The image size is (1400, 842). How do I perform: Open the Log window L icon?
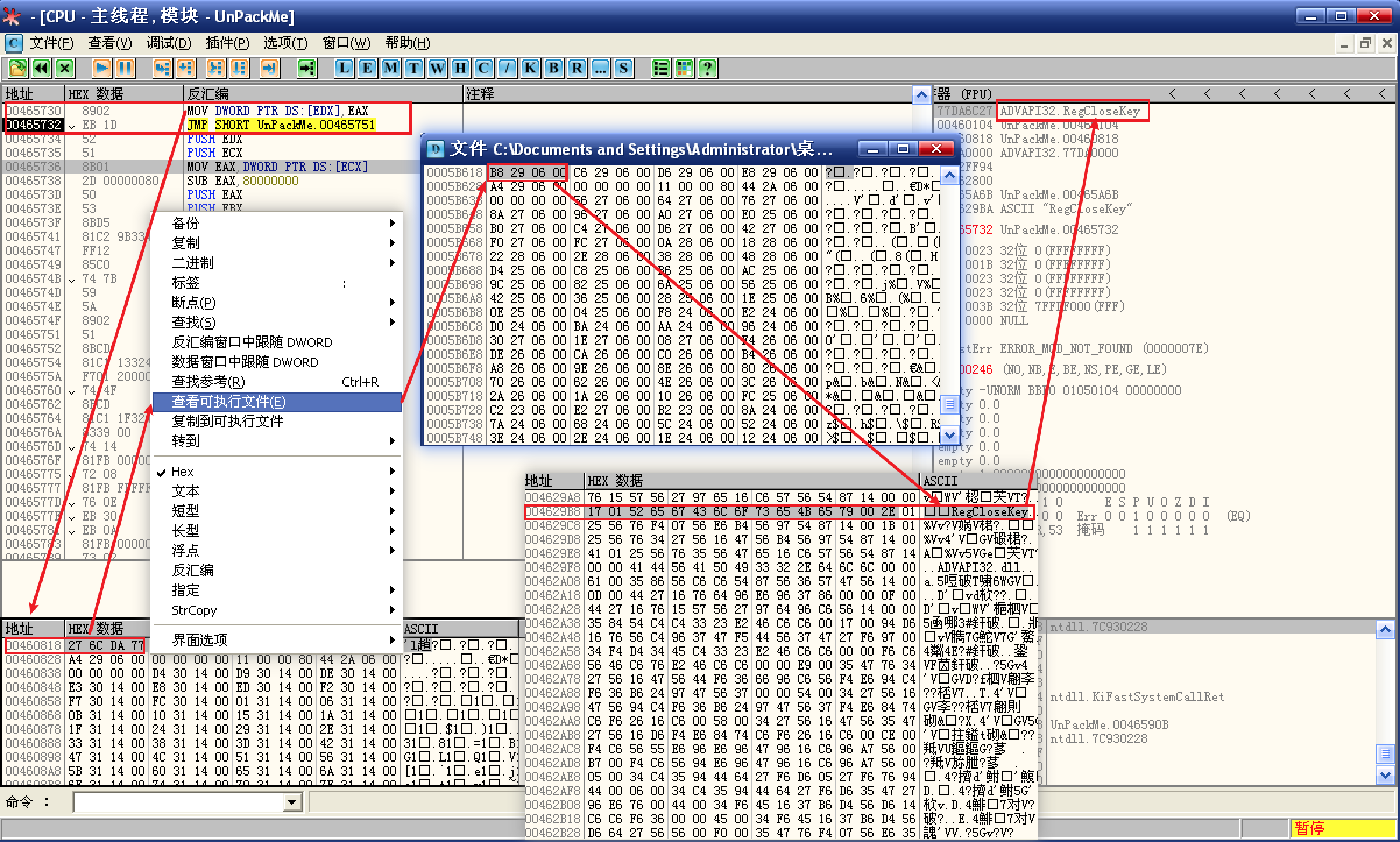pyautogui.click(x=344, y=68)
